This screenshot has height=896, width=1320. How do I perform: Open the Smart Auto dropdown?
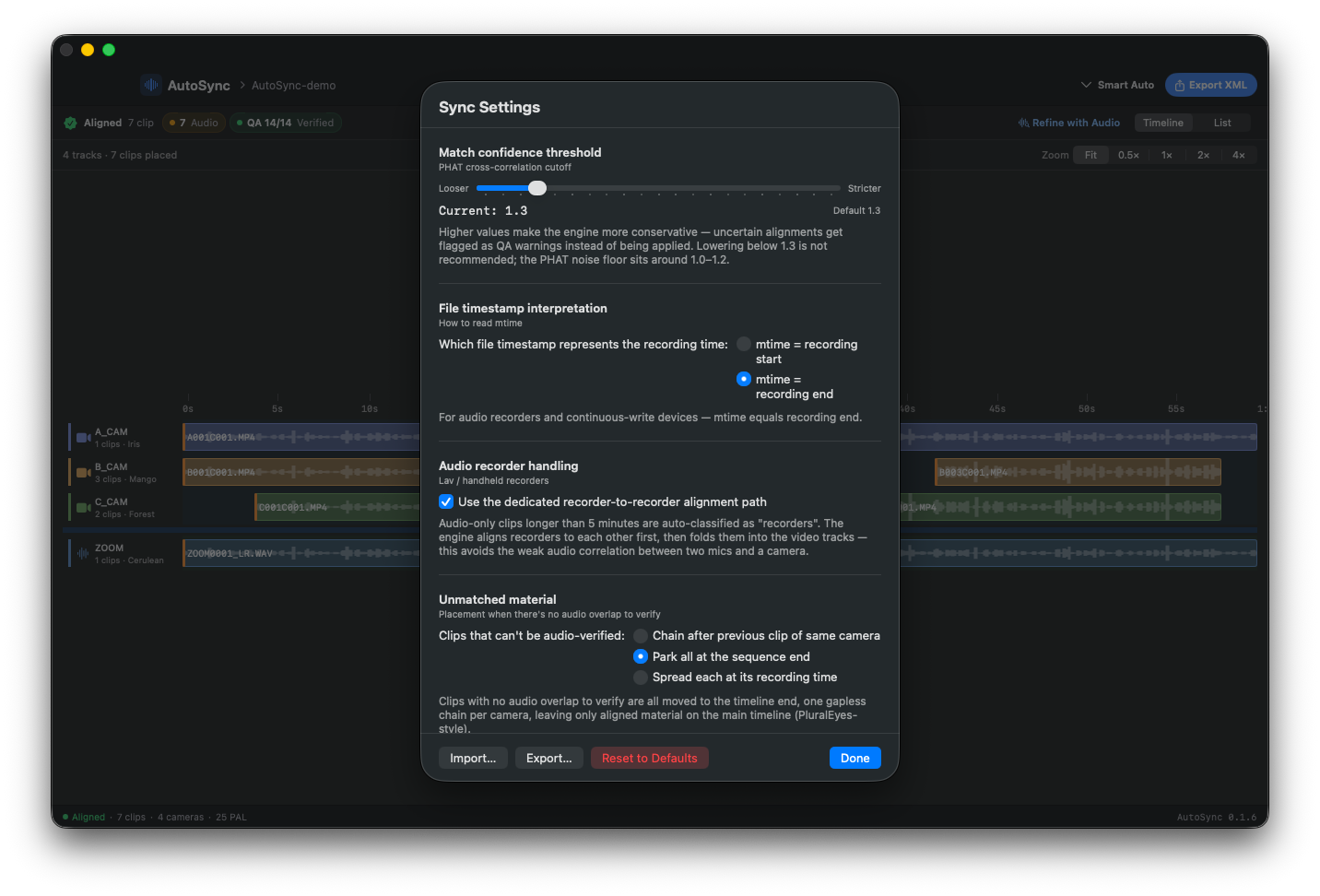[x=1117, y=85]
